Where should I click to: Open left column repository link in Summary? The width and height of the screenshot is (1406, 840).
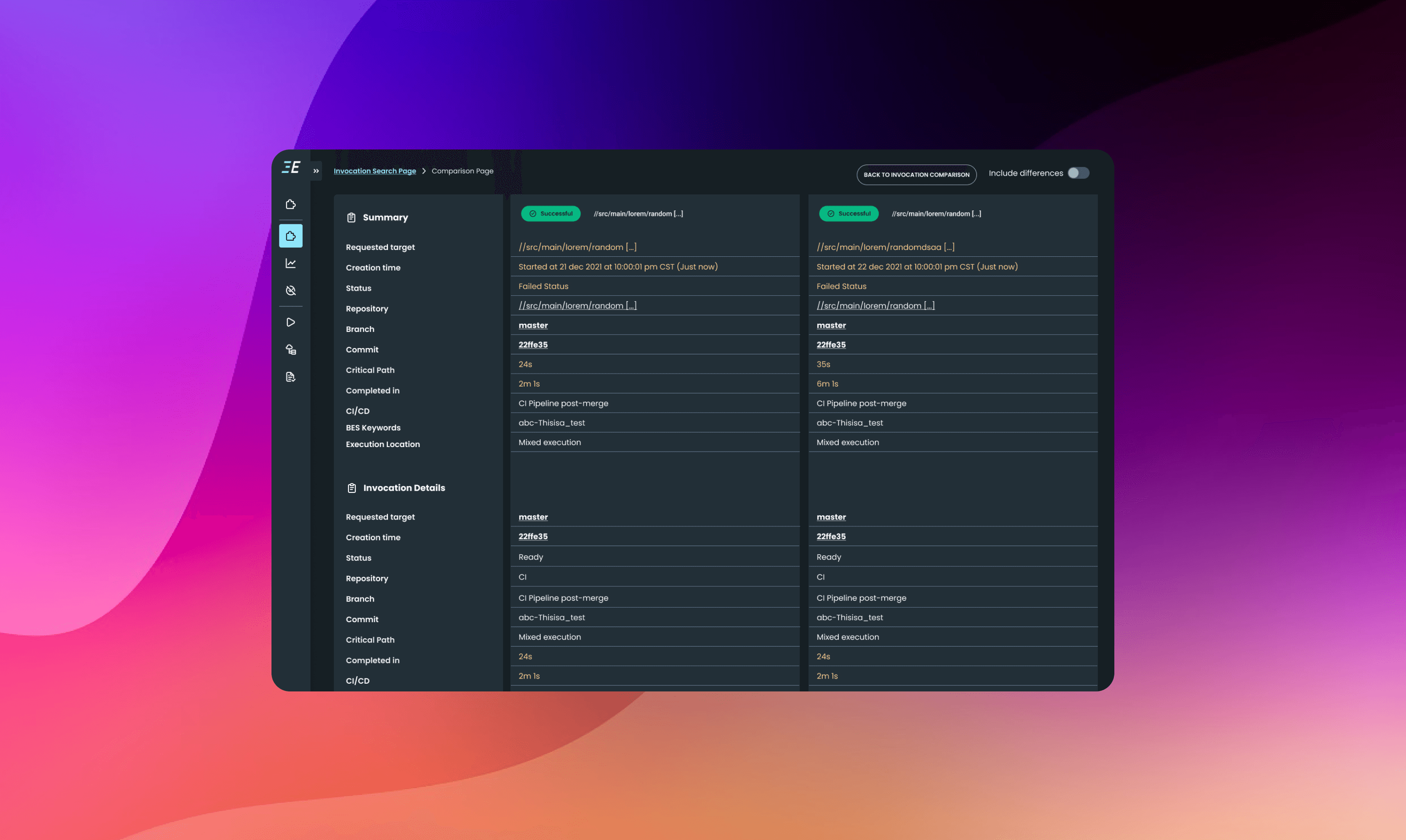point(577,306)
